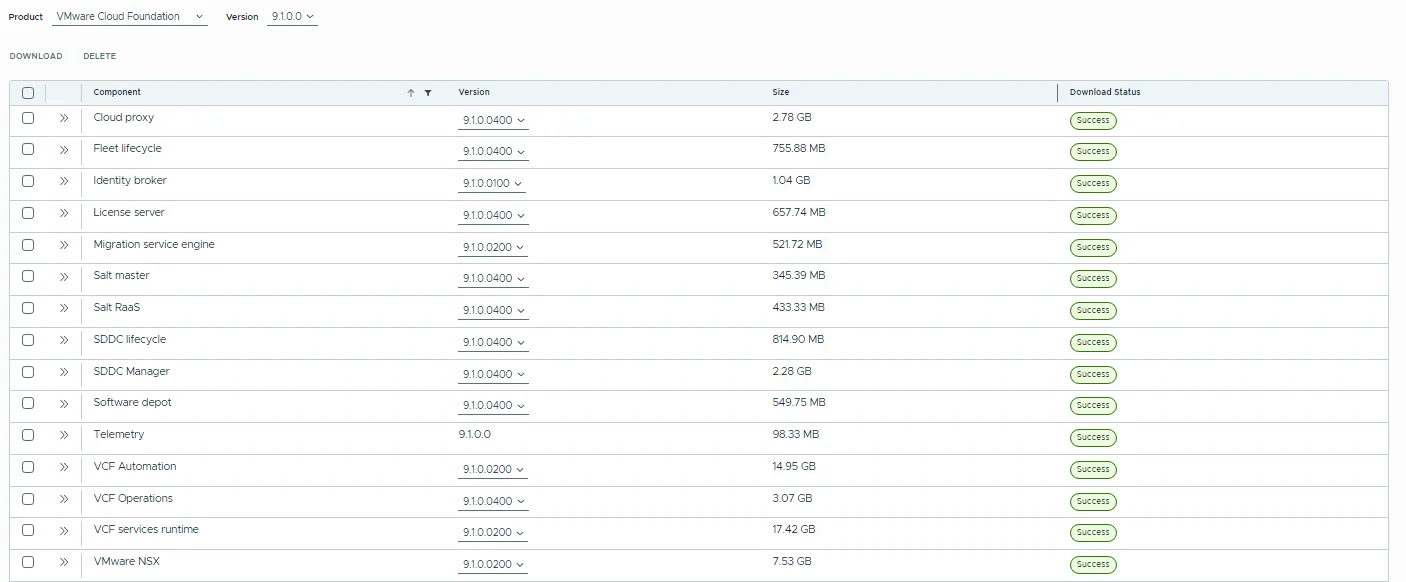The height and width of the screenshot is (582, 1406).
Task: Click the Salt master component name
Action: click(121, 276)
